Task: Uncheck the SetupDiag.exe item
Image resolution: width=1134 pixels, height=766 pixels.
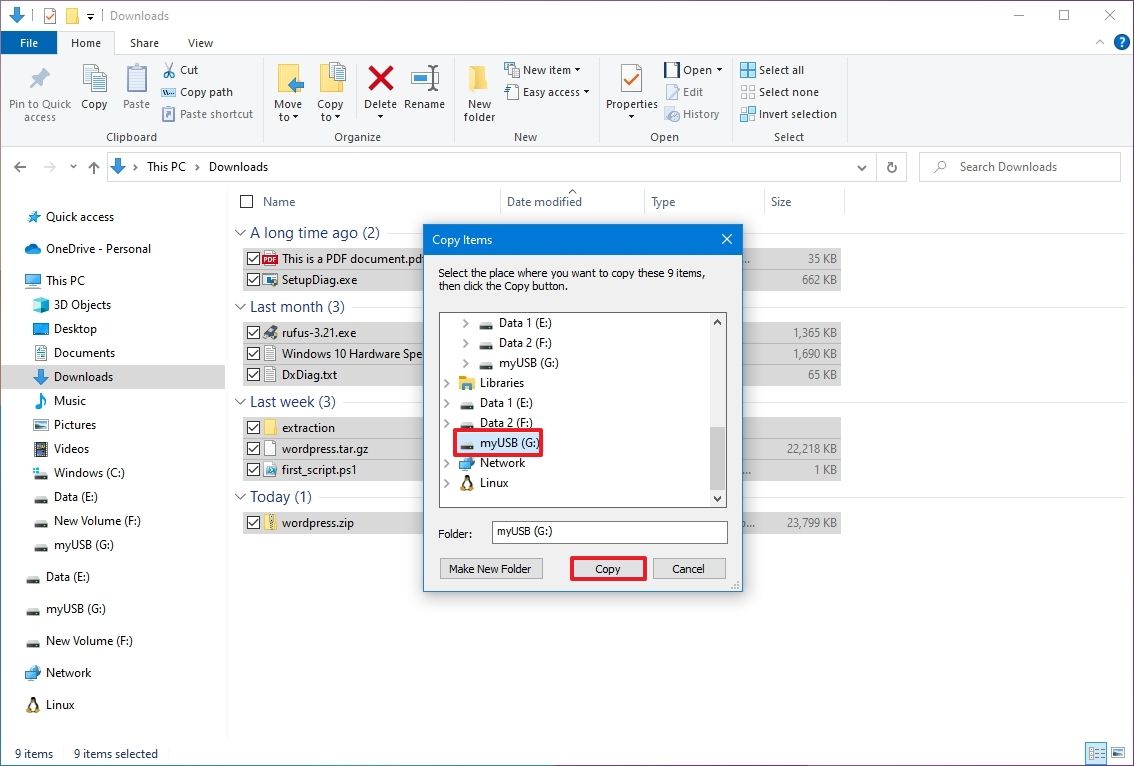Action: pos(252,280)
